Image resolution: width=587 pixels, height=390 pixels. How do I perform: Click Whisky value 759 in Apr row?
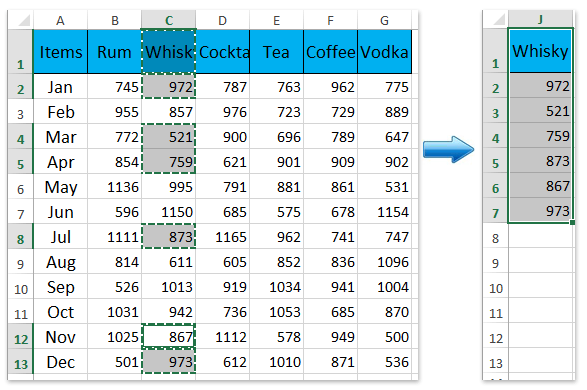tap(168, 162)
